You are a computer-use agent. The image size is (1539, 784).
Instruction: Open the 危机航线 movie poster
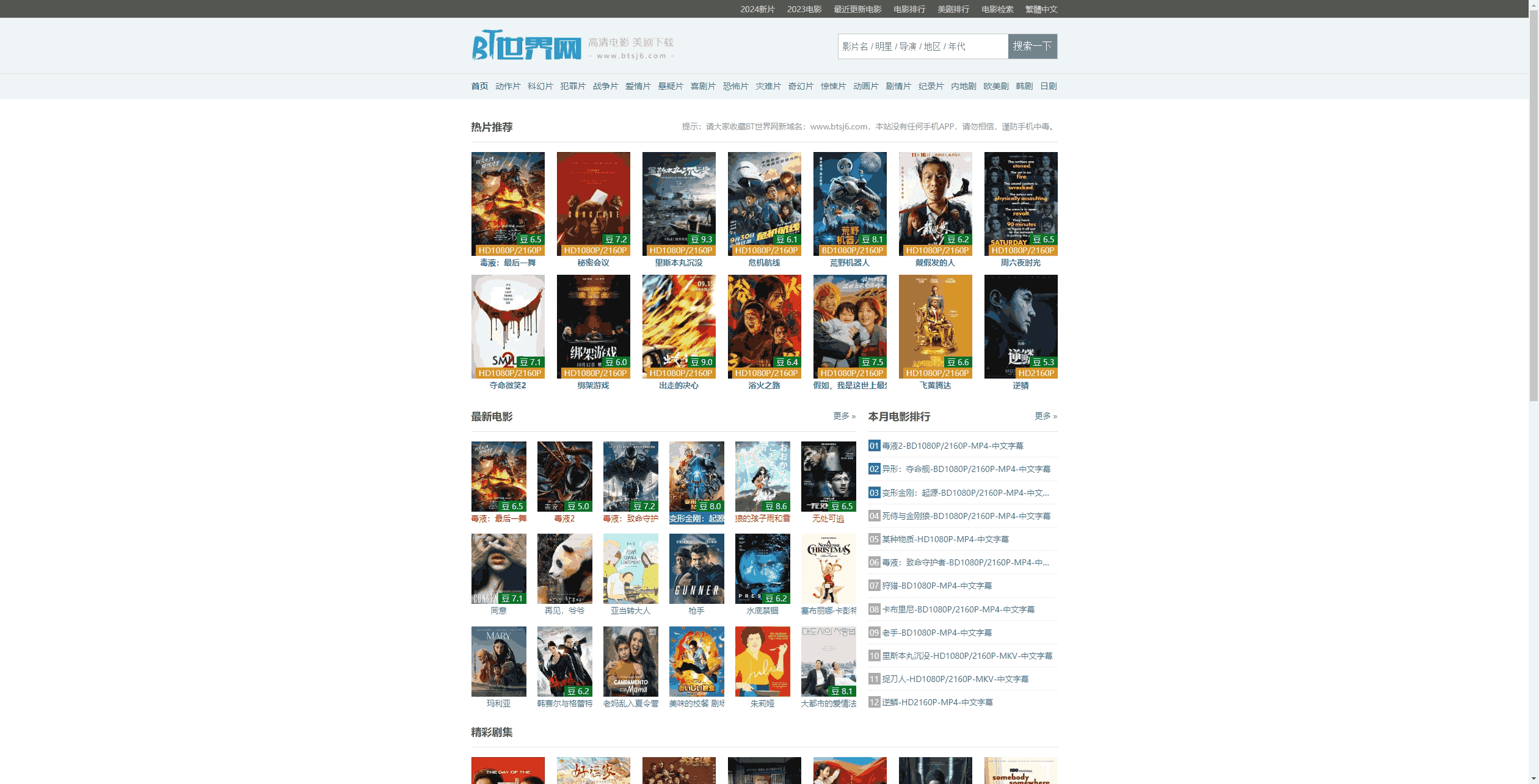point(764,204)
